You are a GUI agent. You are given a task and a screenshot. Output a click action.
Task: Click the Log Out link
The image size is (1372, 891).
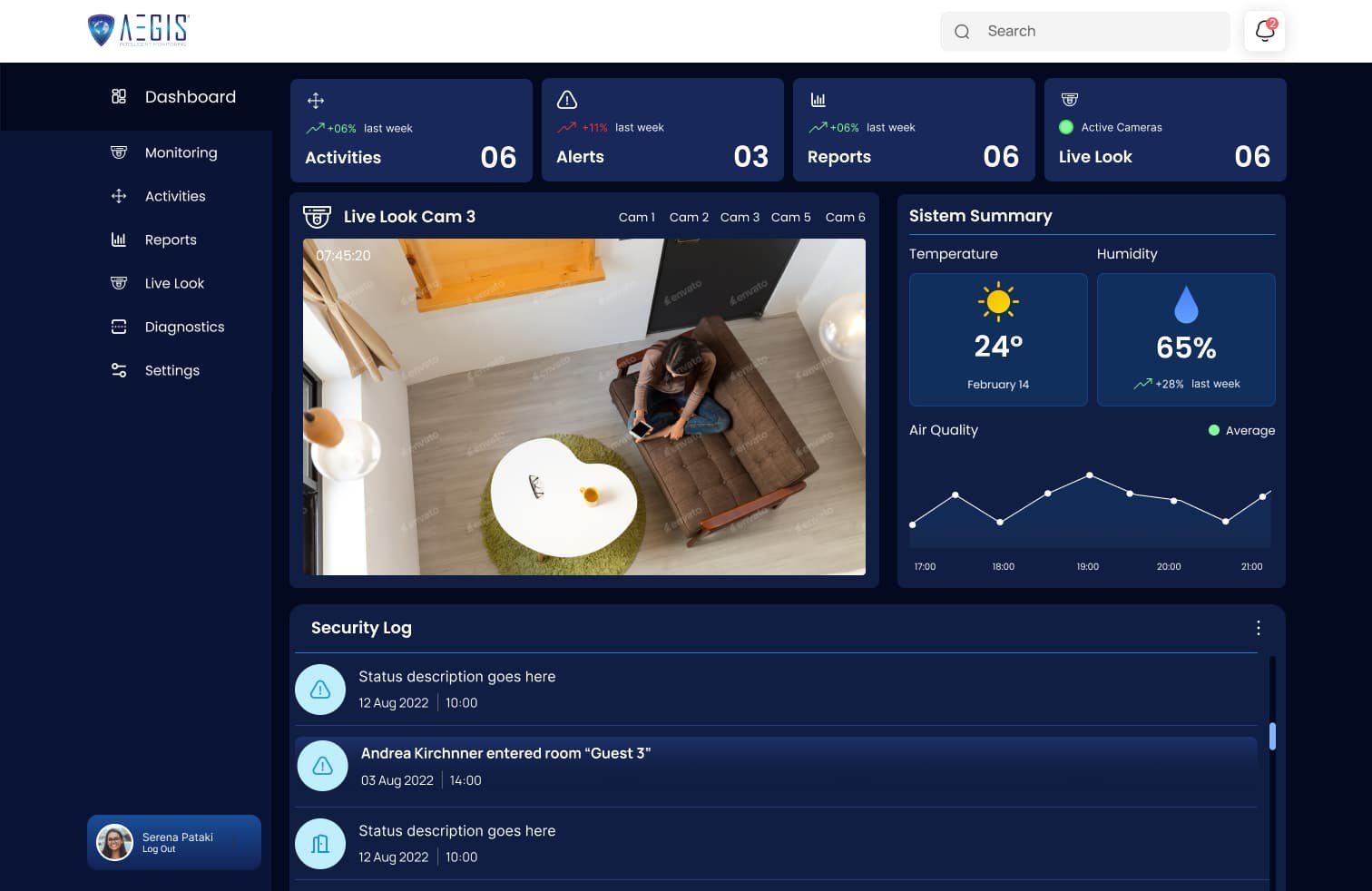click(159, 848)
